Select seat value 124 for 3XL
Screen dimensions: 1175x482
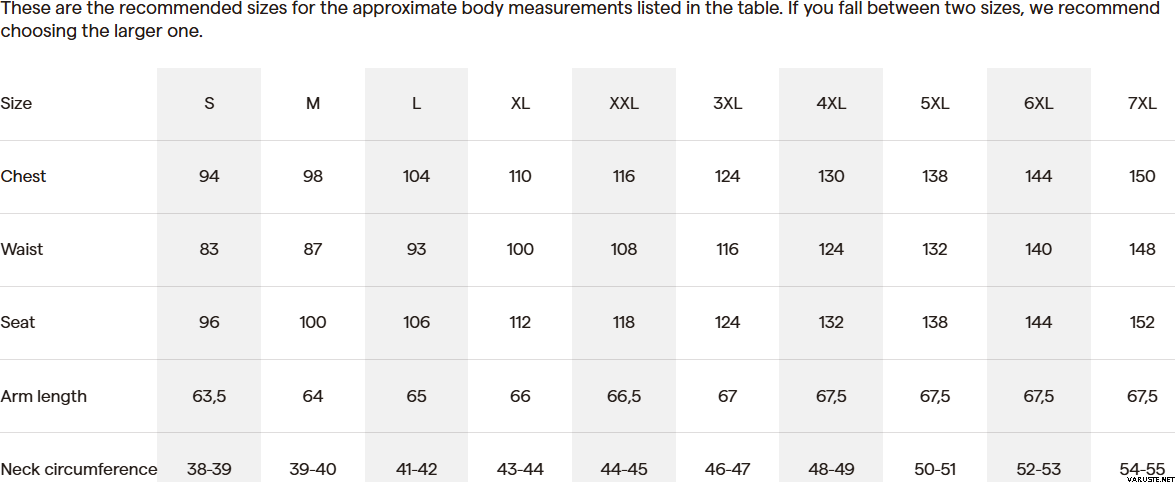tap(727, 322)
